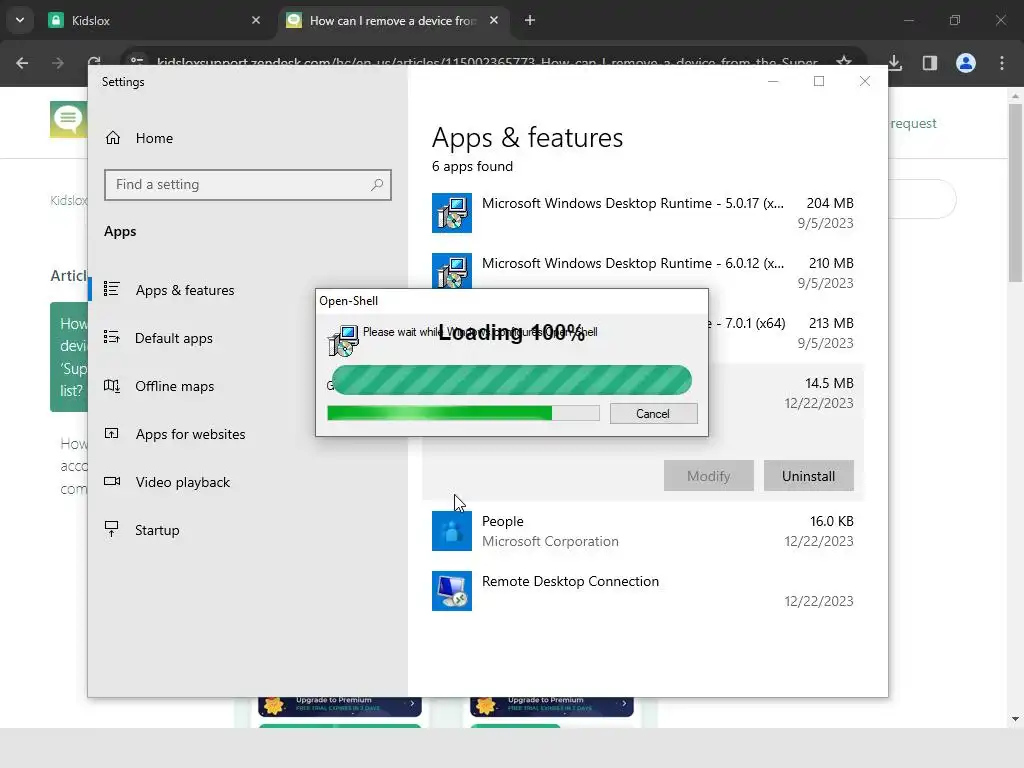
Task: Click the Offline maps map icon
Action: click(x=112, y=385)
